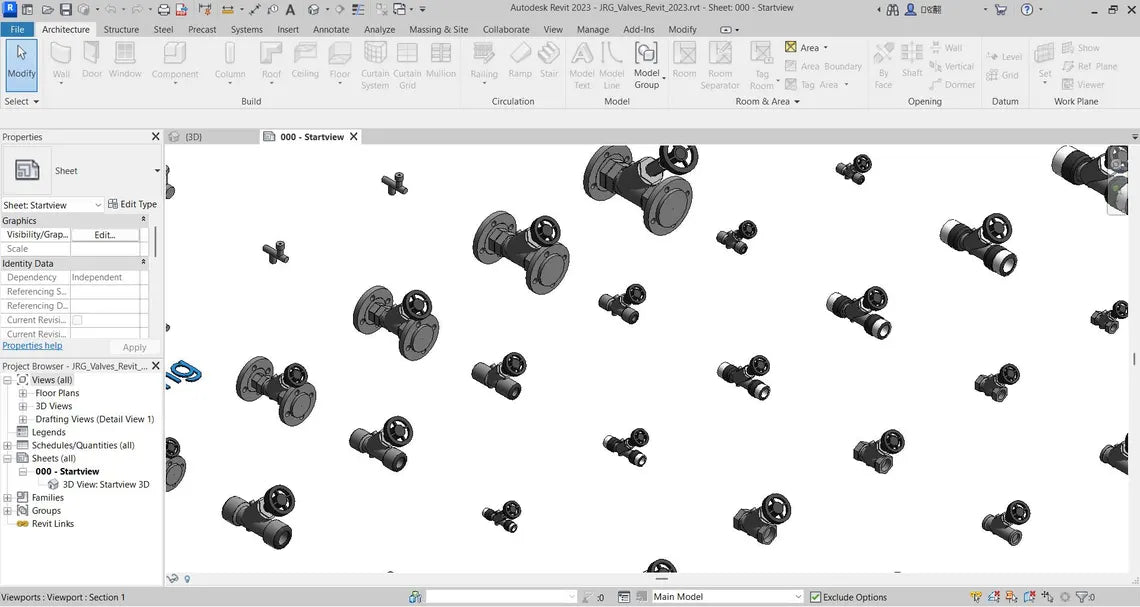Click the Properties help link

click(32, 346)
